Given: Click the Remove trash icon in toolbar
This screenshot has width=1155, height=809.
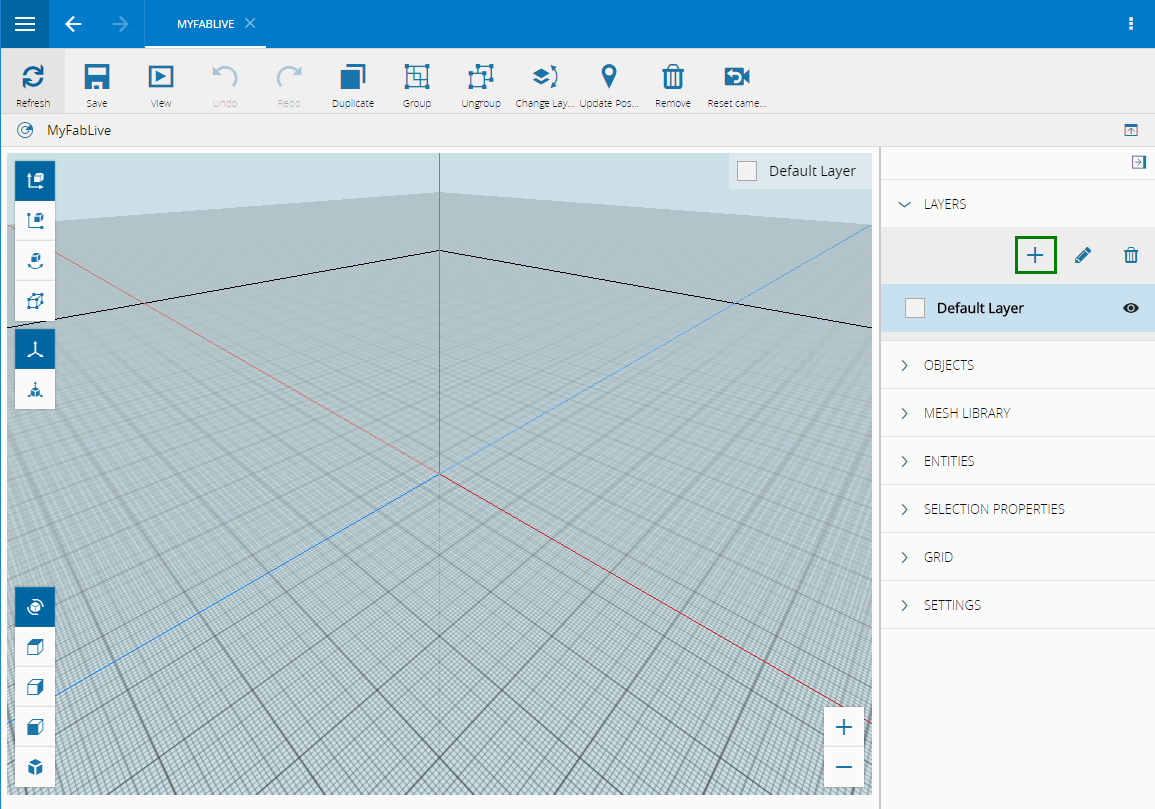Looking at the screenshot, I should click(x=673, y=78).
